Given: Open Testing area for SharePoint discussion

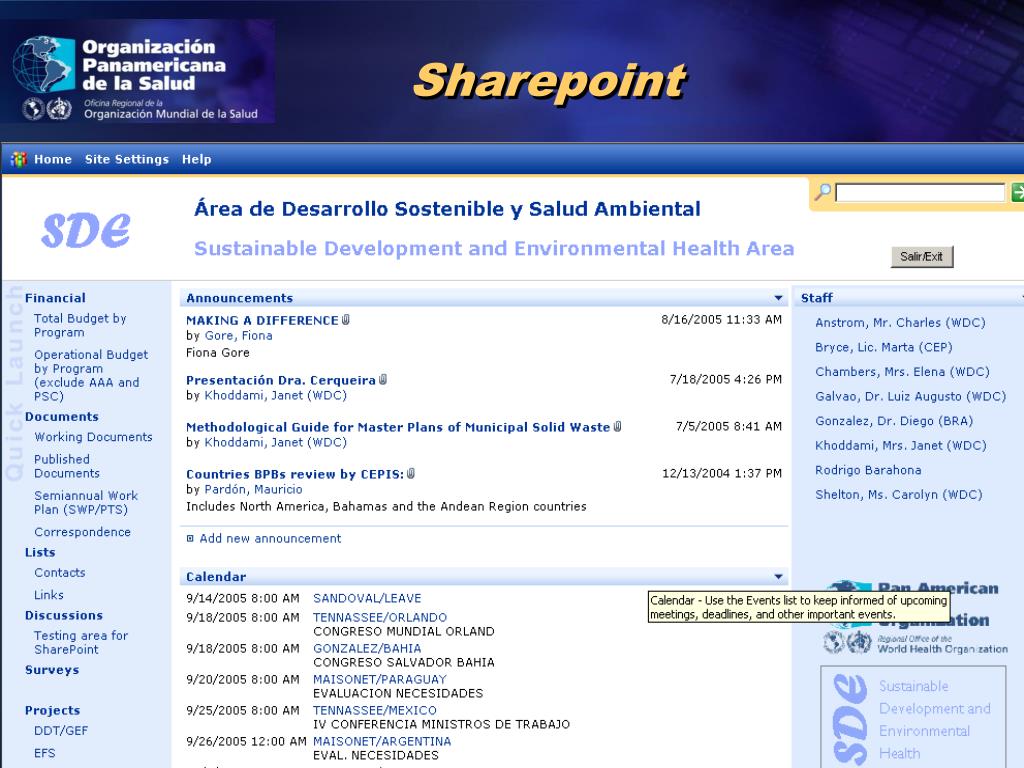Looking at the screenshot, I should [81, 643].
